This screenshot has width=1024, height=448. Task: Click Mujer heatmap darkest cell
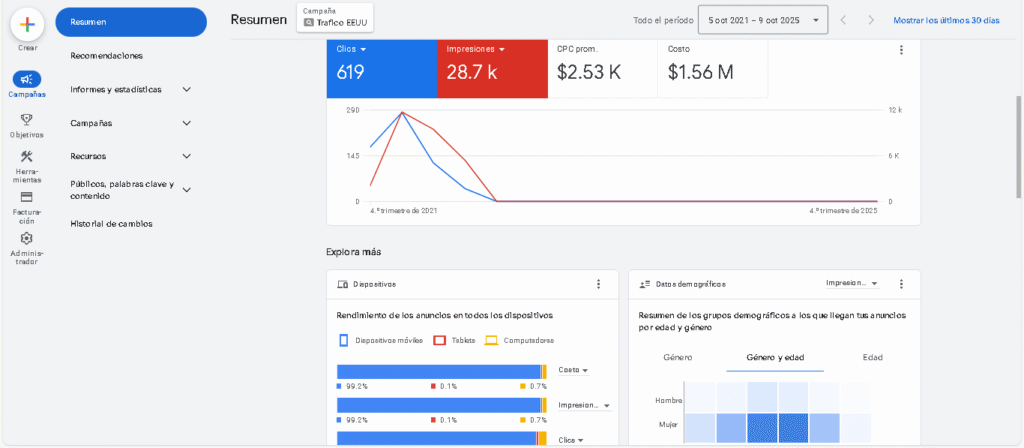pyautogui.click(x=796, y=428)
